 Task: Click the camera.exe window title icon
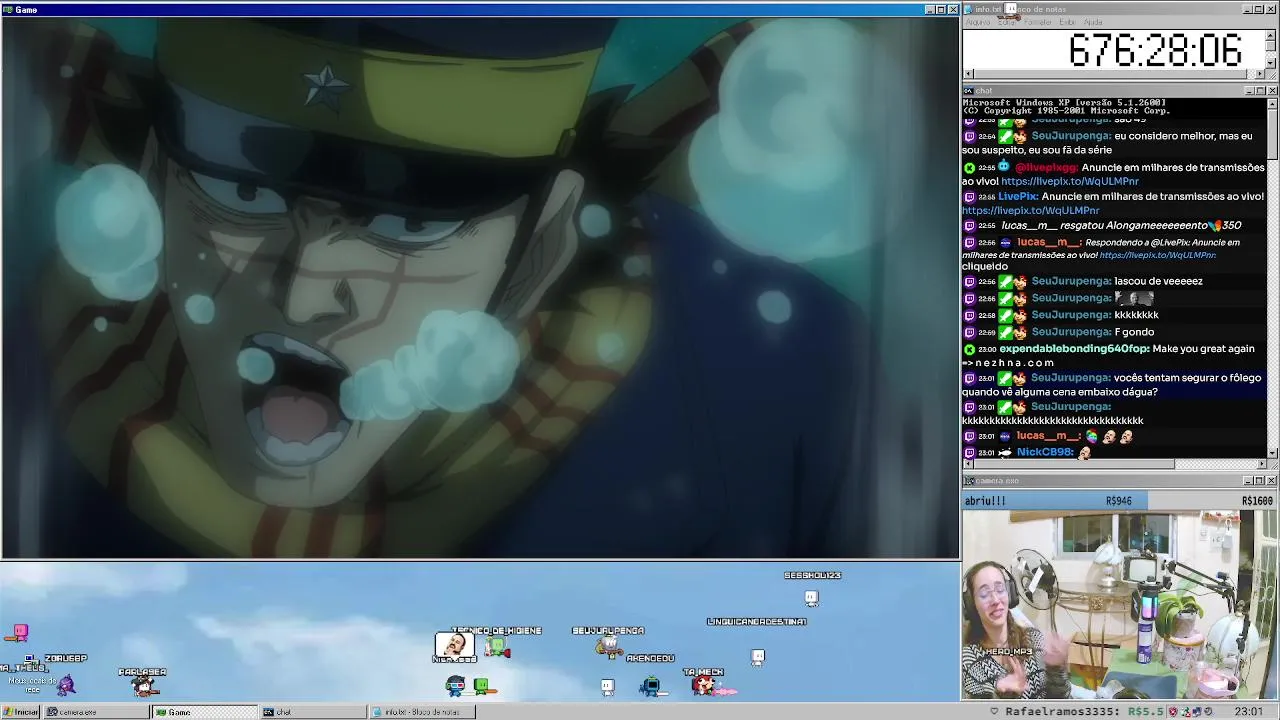[969, 481]
